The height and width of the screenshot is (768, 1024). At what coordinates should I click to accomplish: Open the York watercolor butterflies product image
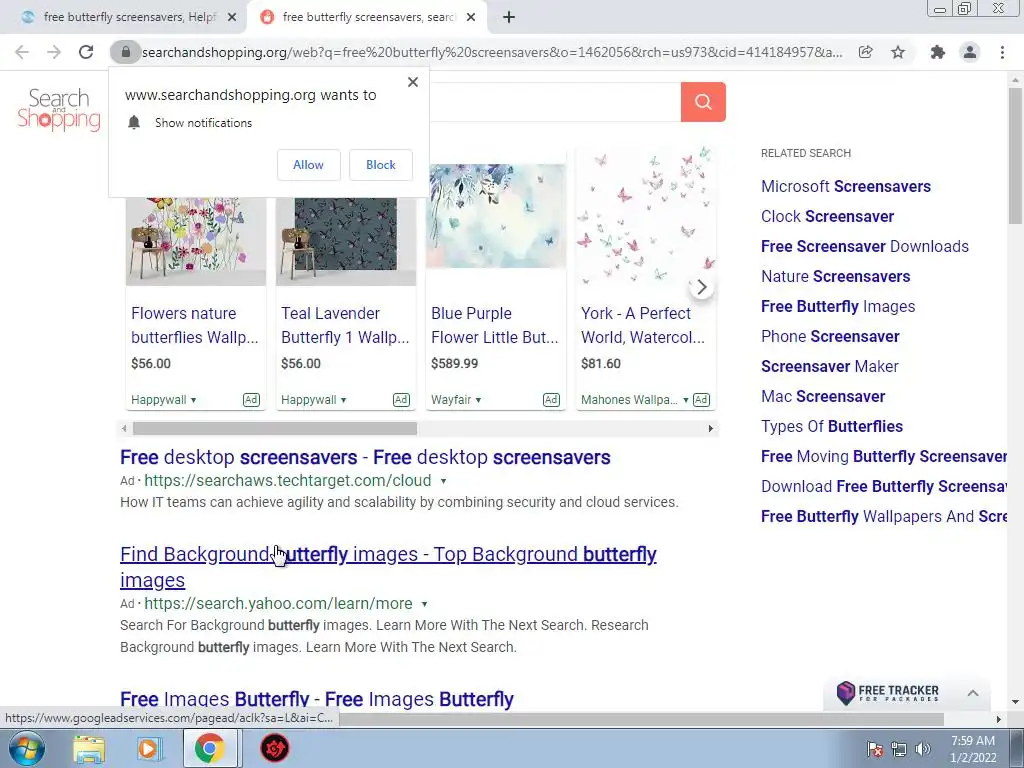pyautogui.click(x=646, y=216)
